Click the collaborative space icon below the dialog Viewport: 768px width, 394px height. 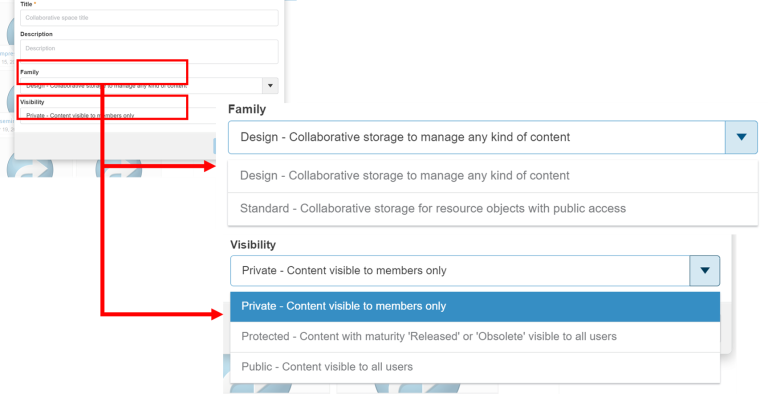29,168
